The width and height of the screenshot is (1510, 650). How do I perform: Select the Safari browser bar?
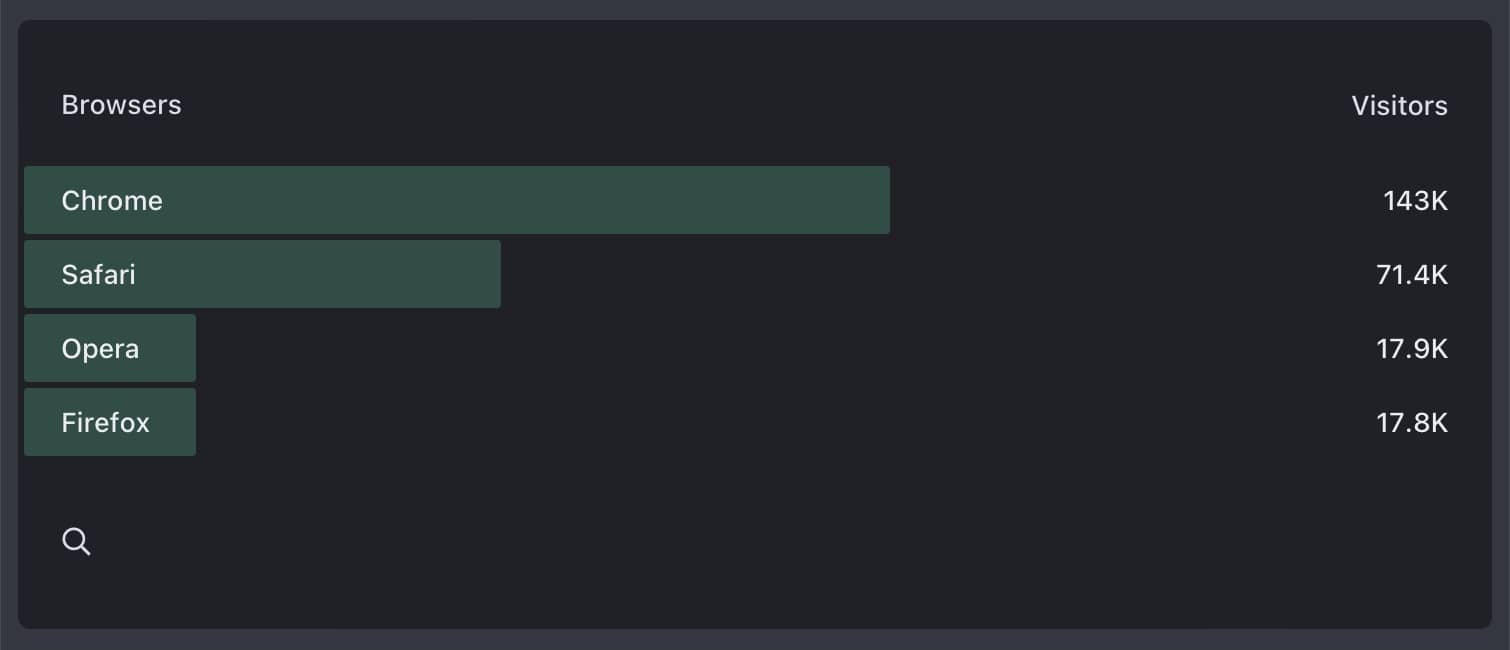pos(260,274)
